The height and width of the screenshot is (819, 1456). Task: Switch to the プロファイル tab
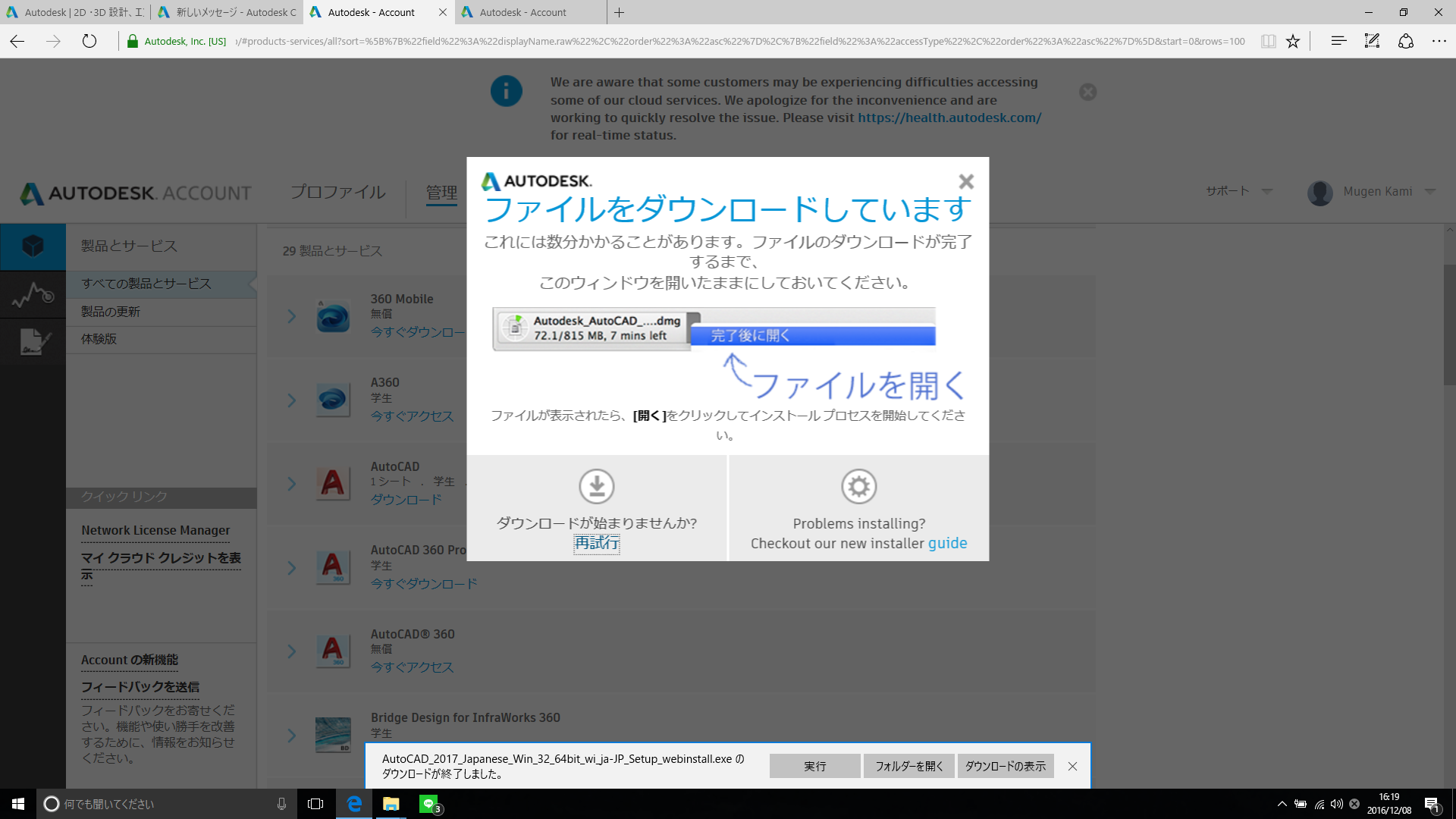337,193
